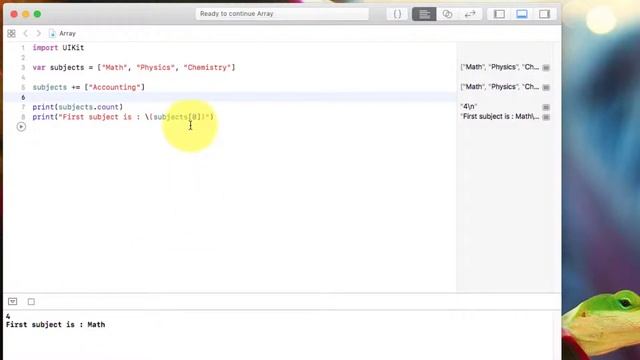
Task: Click the var subjects declaration line
Action: click(x=134, y=67)
